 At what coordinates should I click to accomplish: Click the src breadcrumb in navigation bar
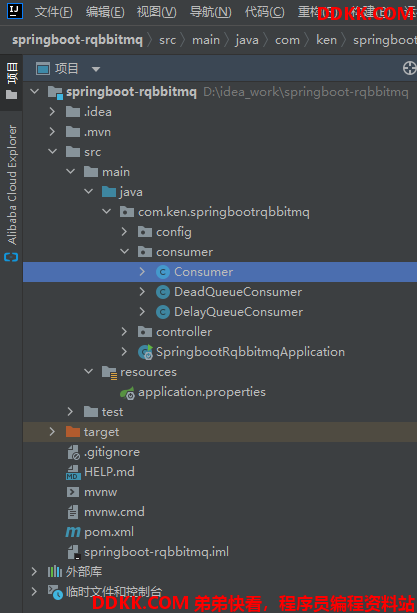(x=167, y=40)
